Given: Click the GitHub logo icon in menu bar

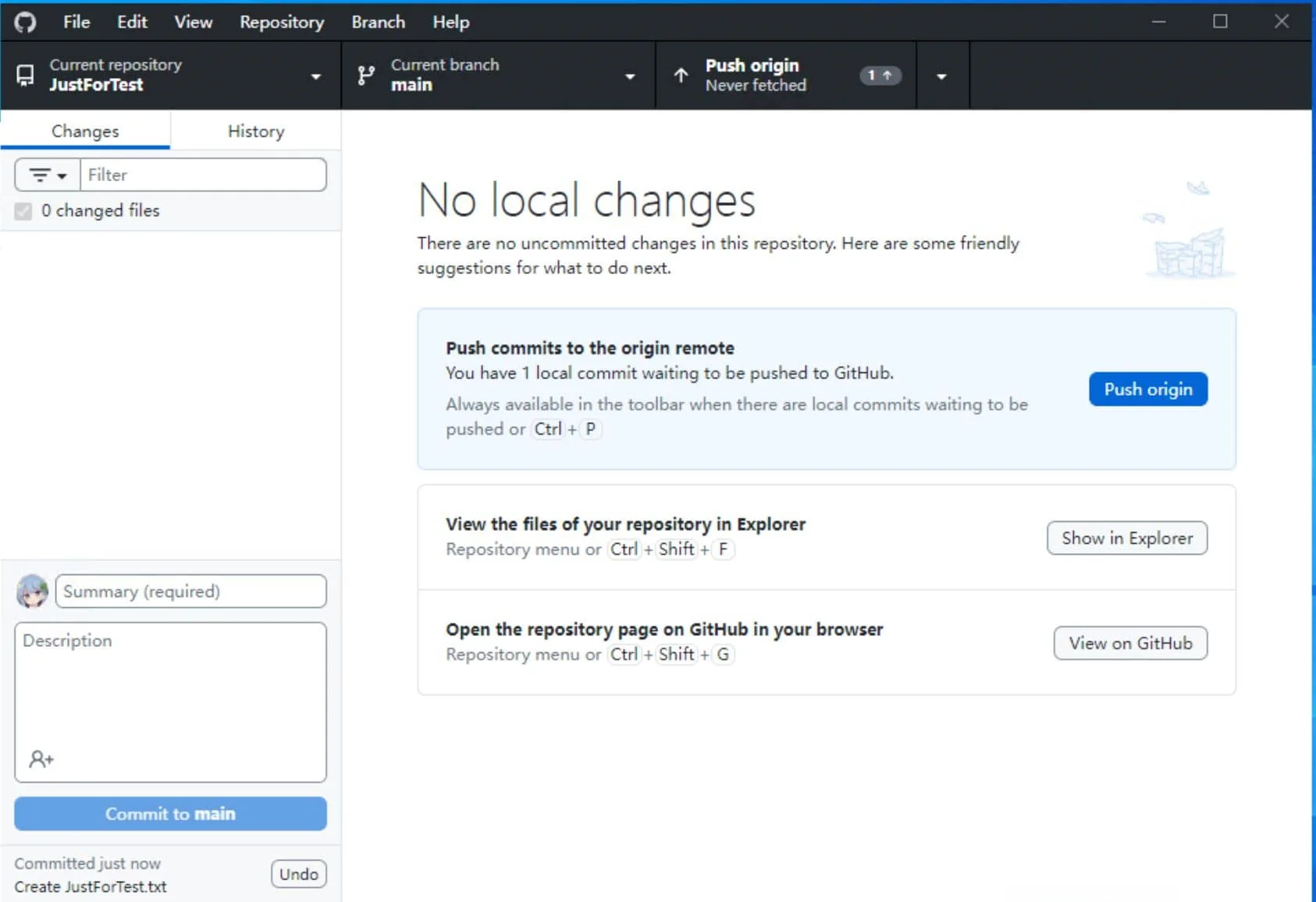Looking at the screenshot, I should pos(25,22).
